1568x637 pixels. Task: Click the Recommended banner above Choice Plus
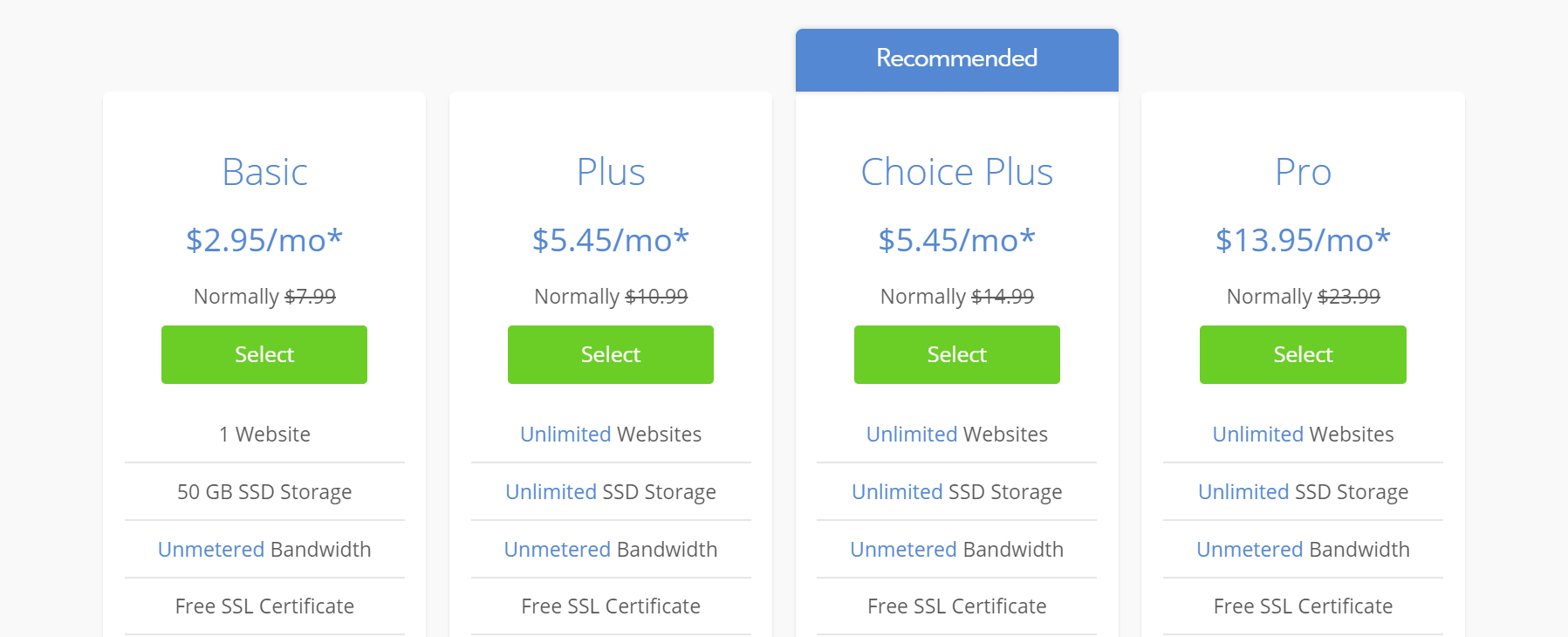pos(957,59)
